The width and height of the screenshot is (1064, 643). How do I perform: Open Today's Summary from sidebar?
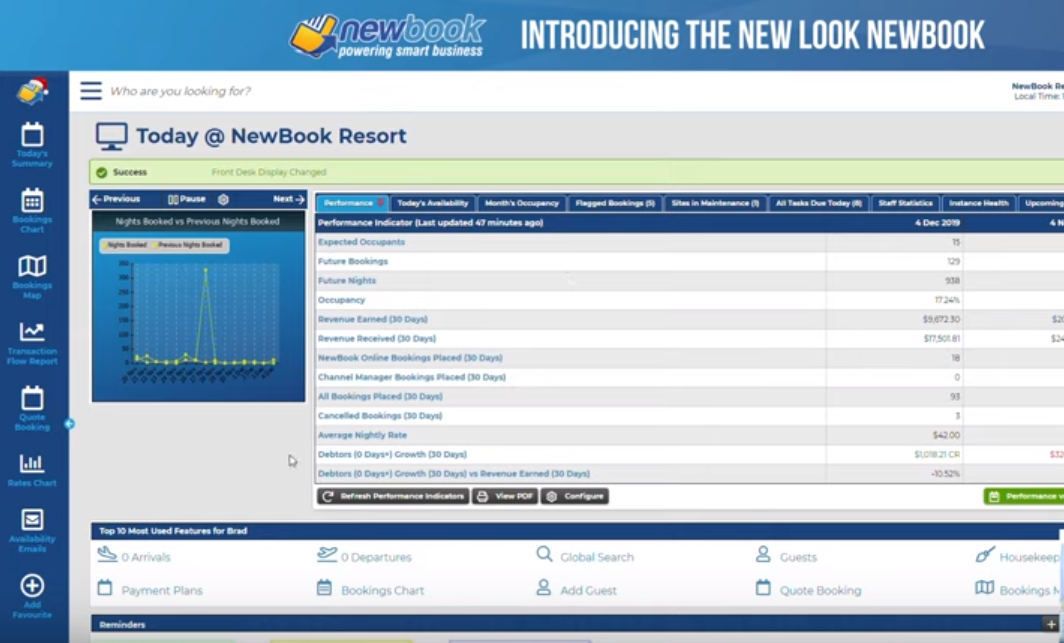(x=32, y=144)
